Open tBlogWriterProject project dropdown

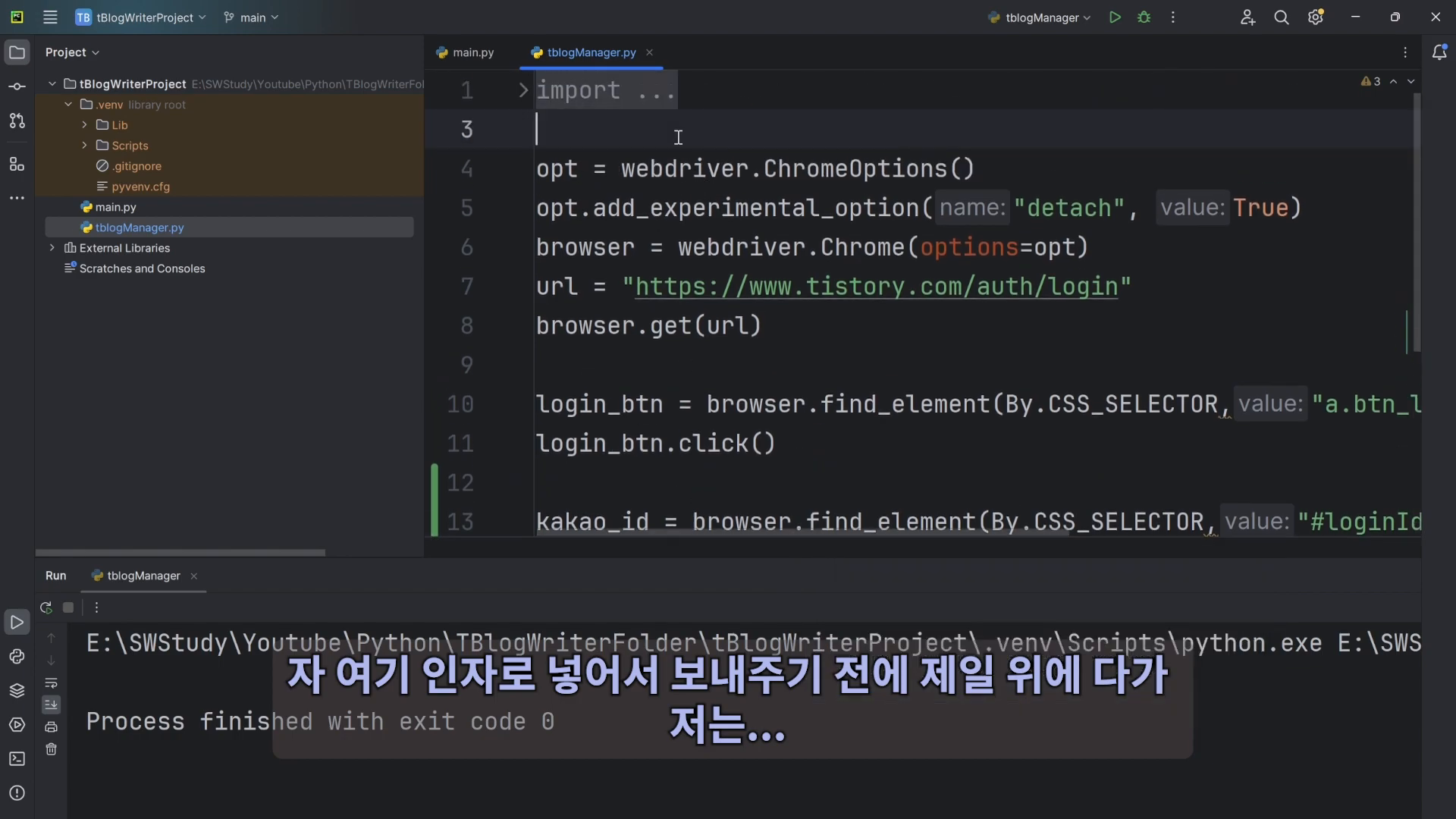(x=142, y=17)
